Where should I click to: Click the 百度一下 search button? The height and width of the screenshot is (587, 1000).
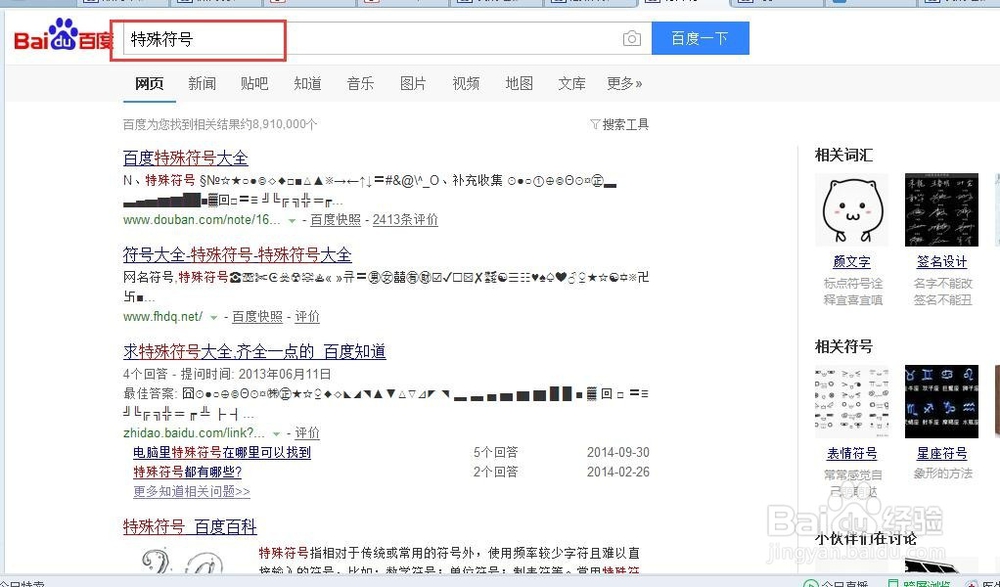click(x=700, y=37)
